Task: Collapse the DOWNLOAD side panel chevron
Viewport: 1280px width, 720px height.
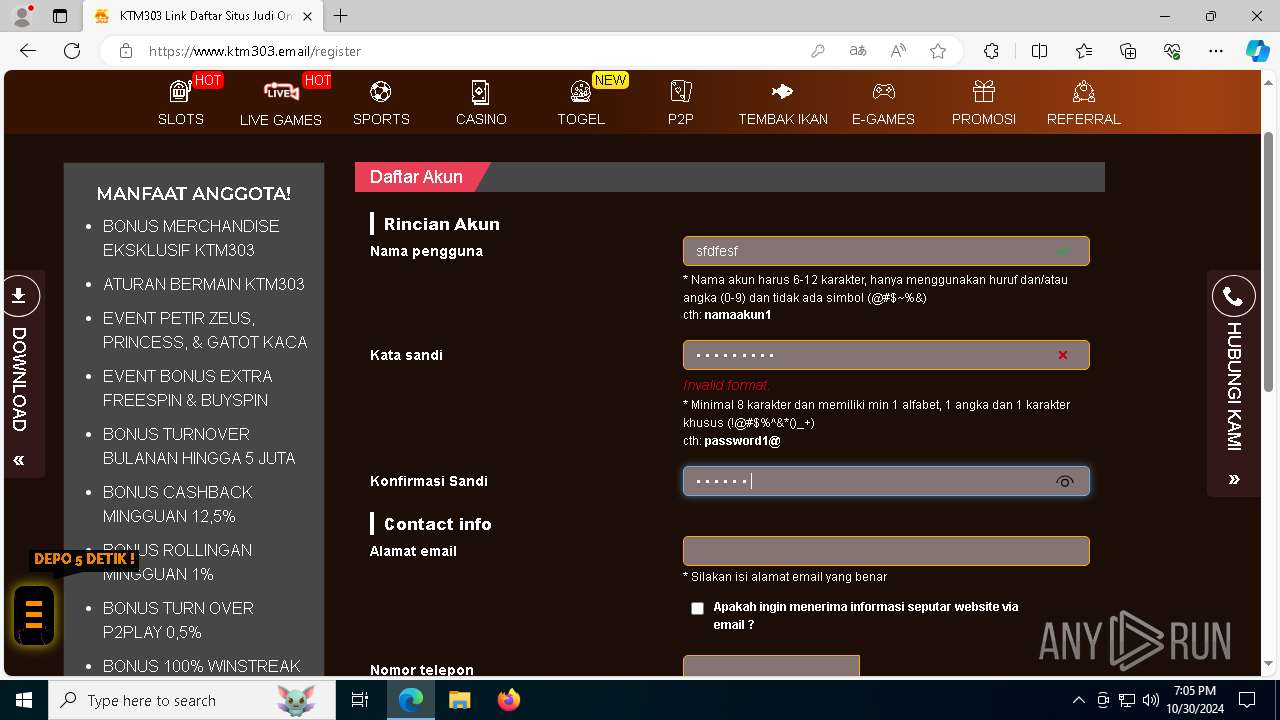Action: pos(19,460)
